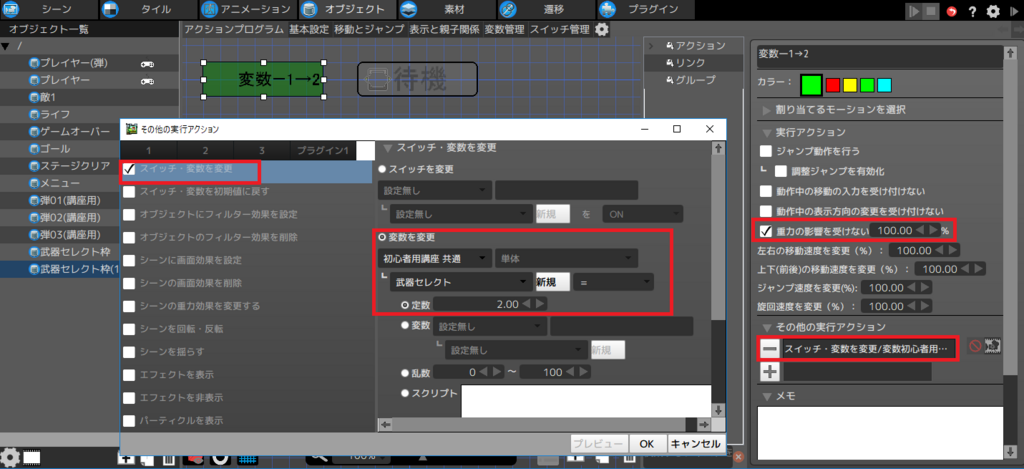Click gamepad icon on プレイヤー(弾) row
1024x469 pixels.
tap(147, 64)
